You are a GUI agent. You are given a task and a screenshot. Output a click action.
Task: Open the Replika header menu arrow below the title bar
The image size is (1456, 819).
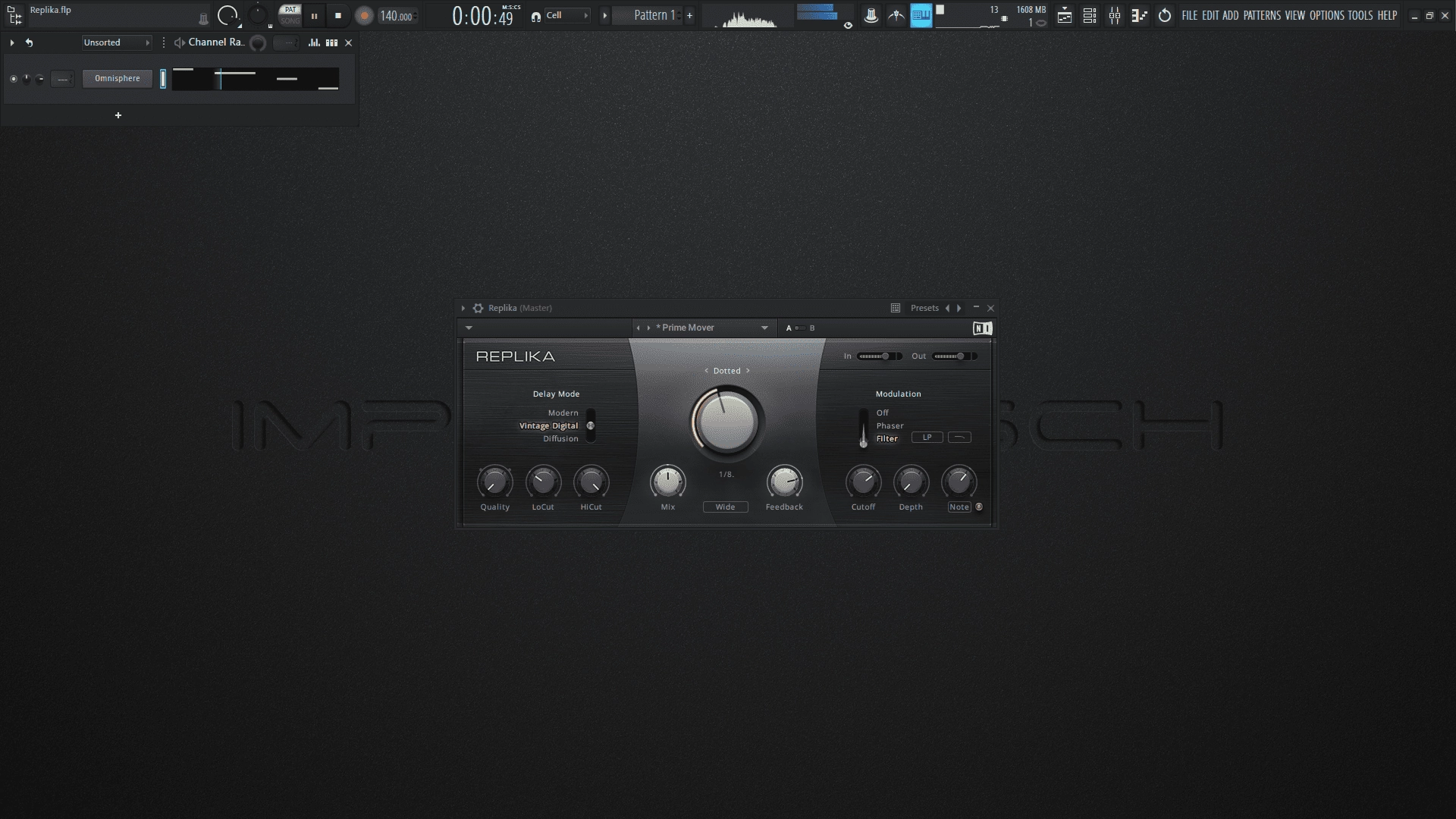point(469,328)
